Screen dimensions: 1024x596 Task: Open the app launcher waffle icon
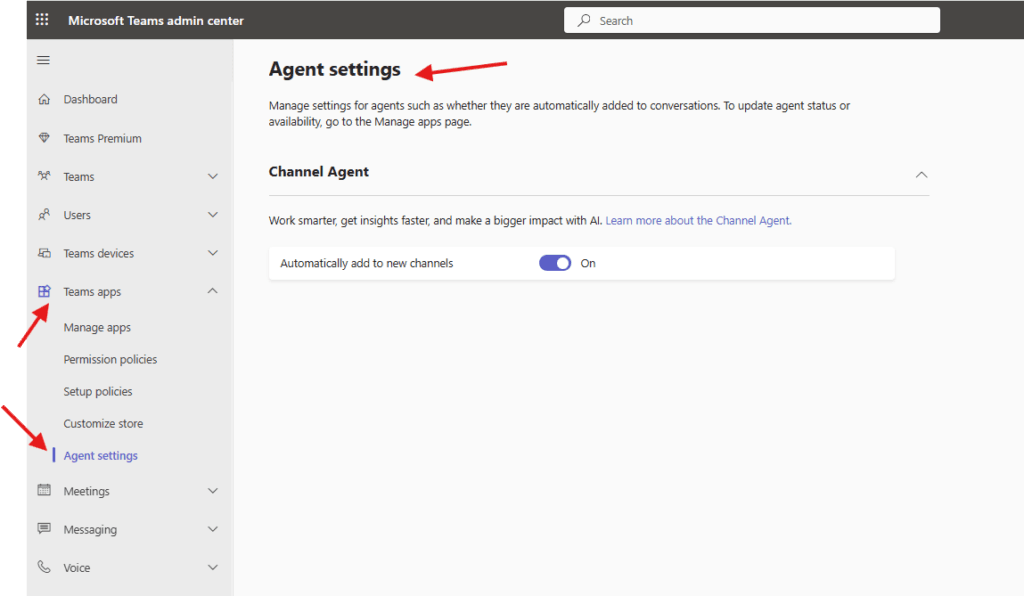[42, 20]
